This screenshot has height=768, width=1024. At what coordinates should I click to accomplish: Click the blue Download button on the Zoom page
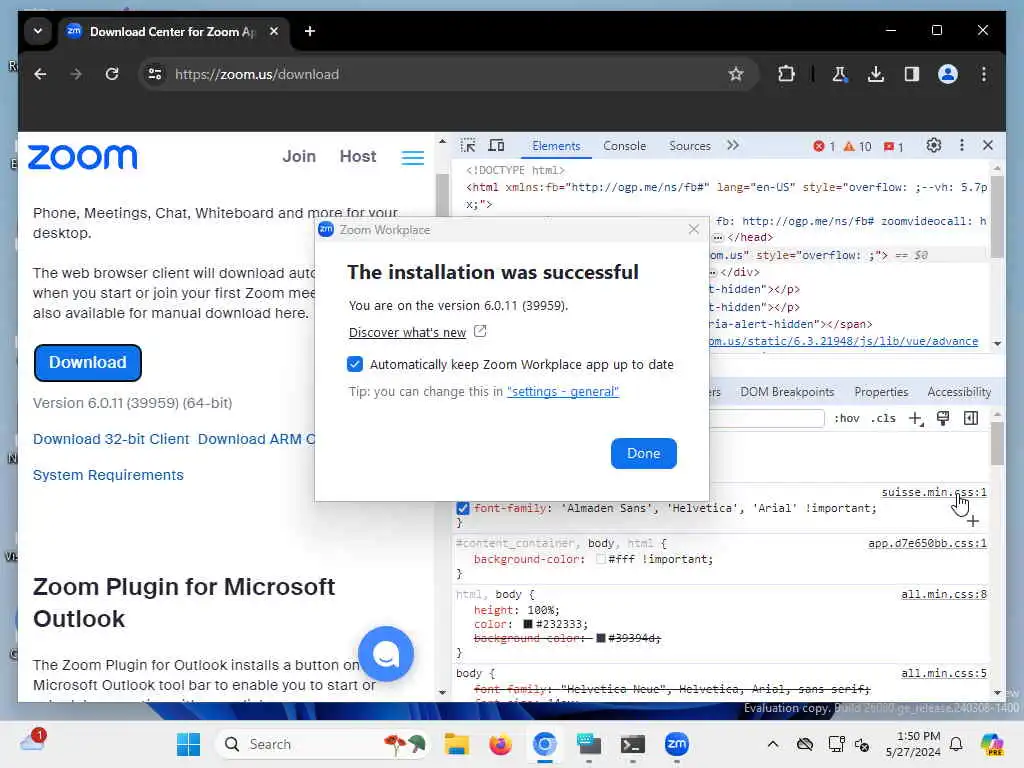coord(88,362)
